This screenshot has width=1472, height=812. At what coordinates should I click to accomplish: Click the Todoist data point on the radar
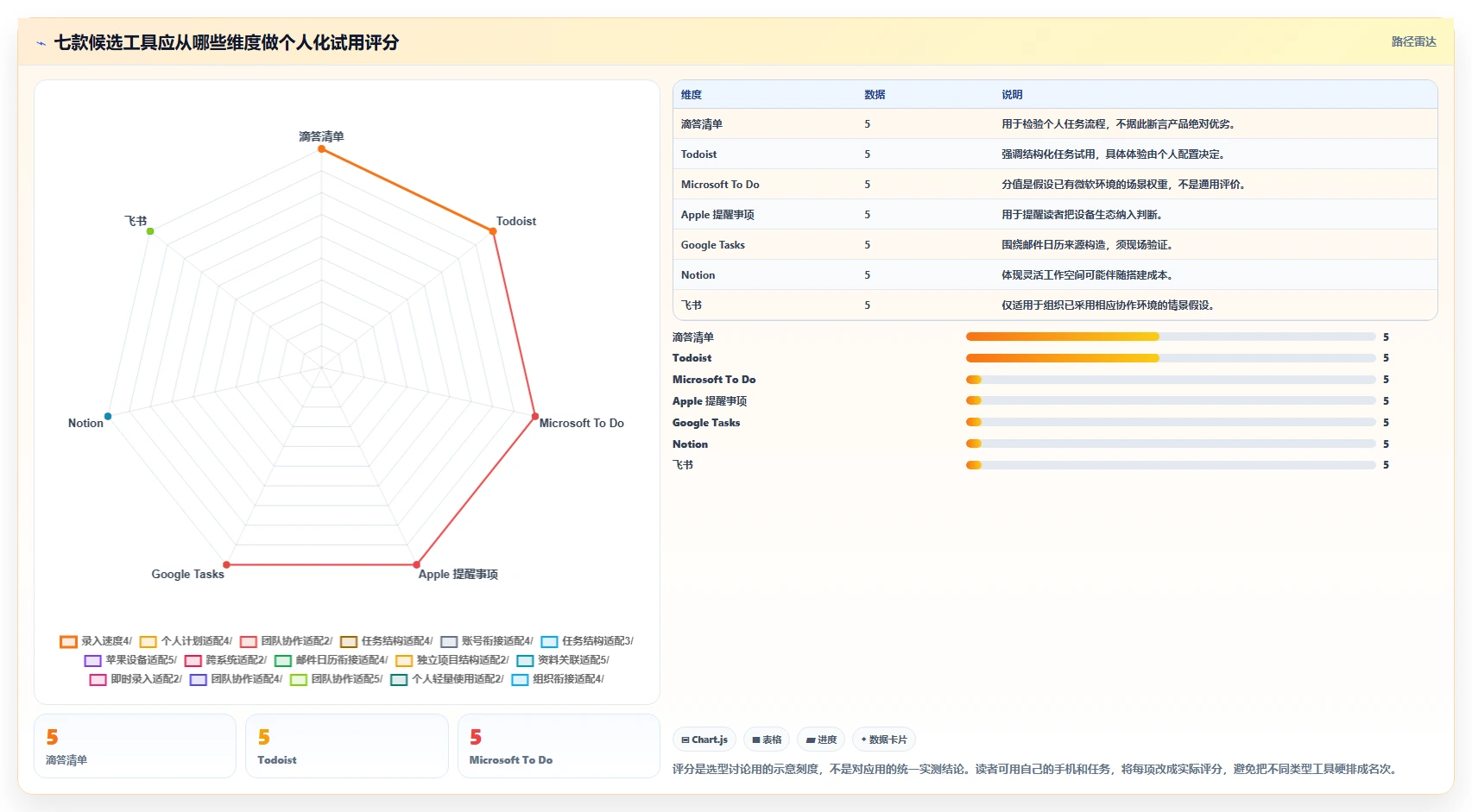click(493, 231)
